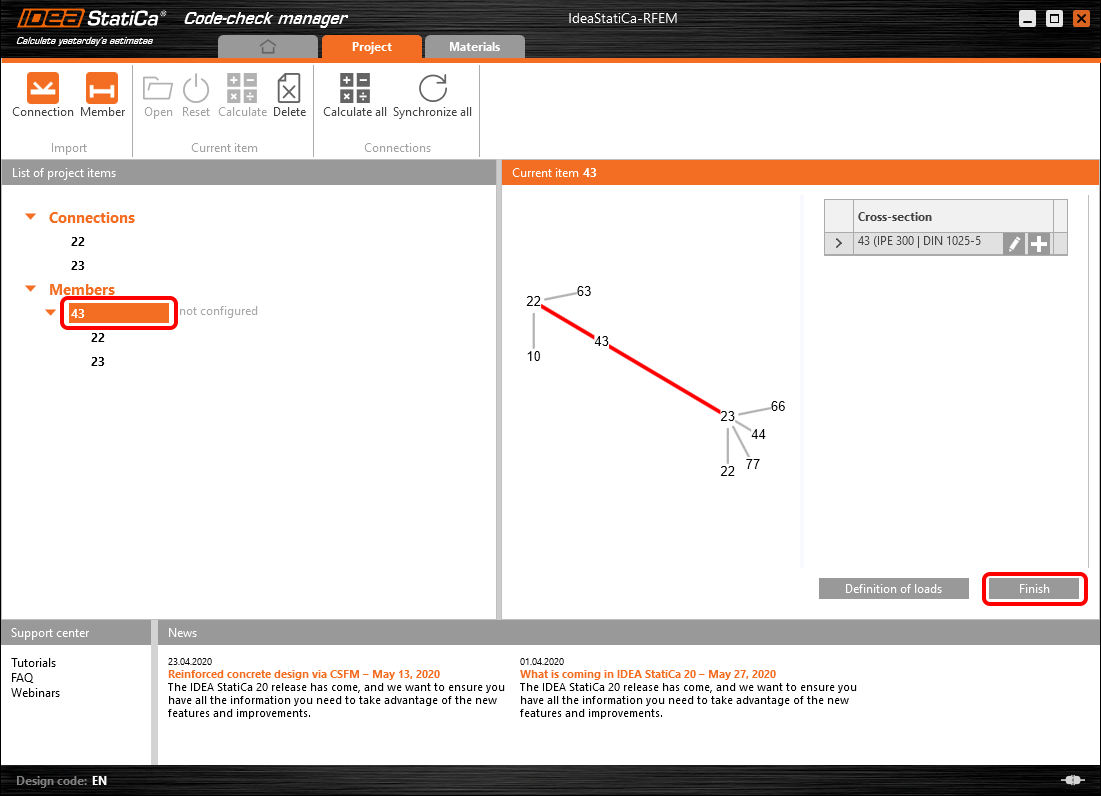Select connection 23 under Connections
Screen dimensions: 1101x796
point(78,265)
